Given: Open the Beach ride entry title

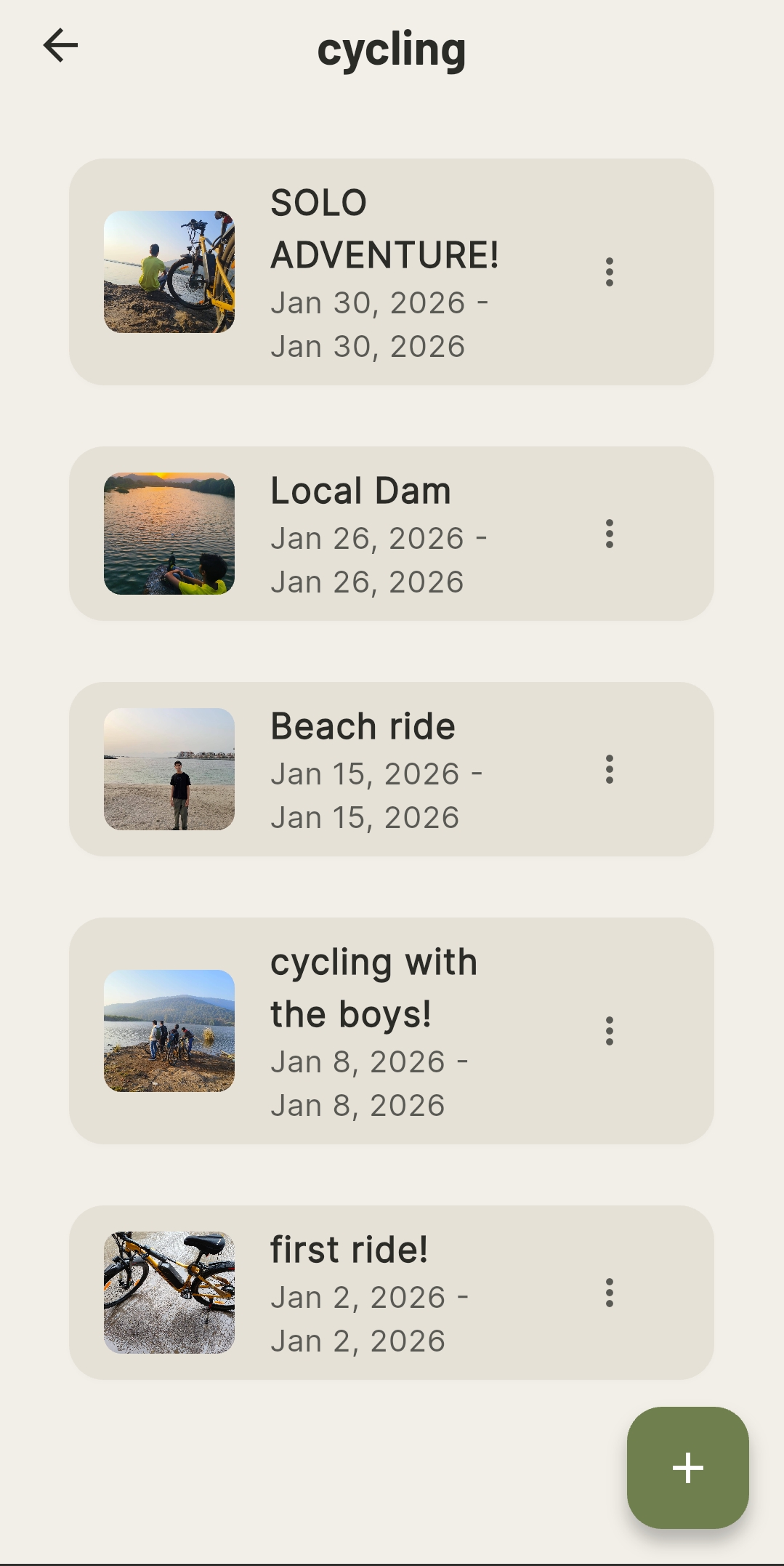Looking at the screenshot, I should (x=363, y=726).
